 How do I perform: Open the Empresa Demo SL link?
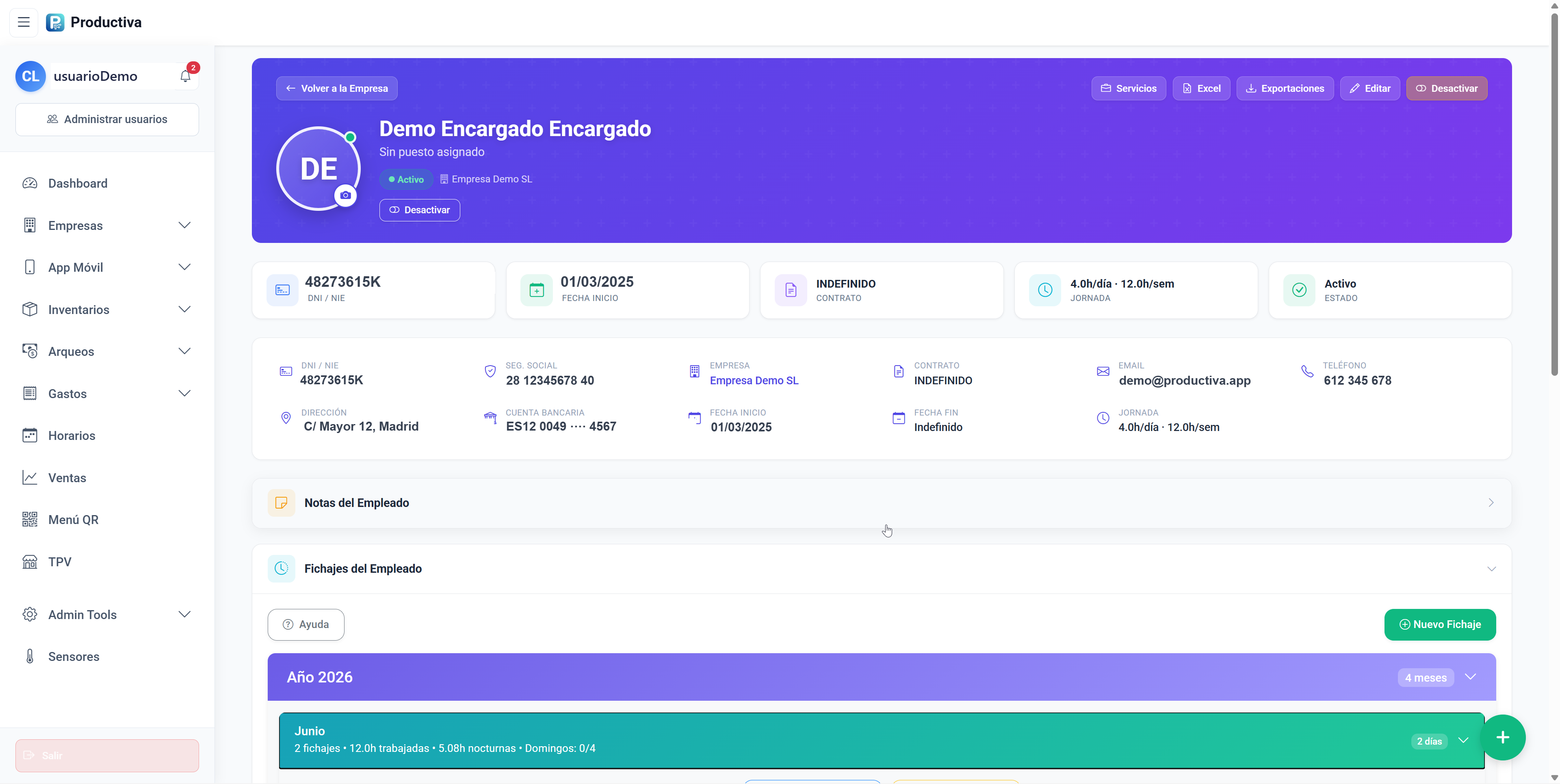tap(754, 381)
